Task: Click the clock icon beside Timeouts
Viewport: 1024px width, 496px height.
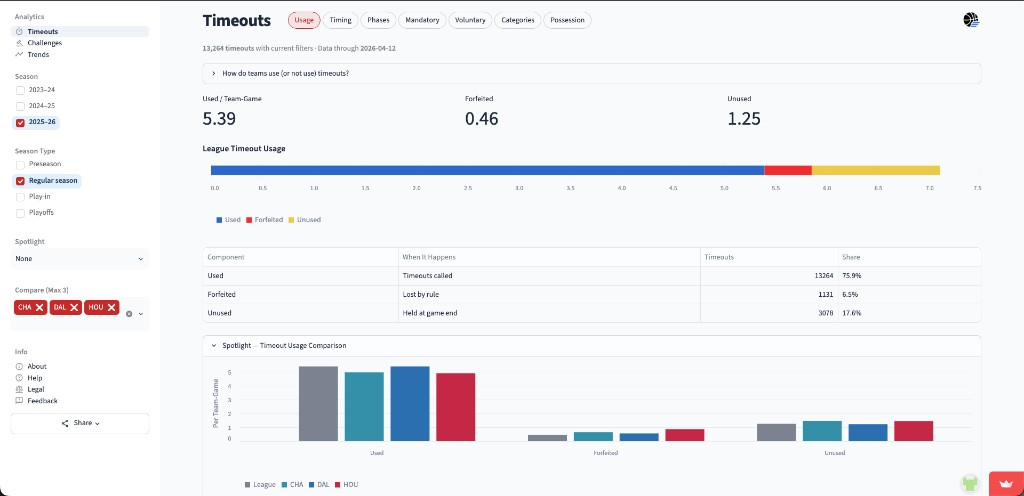Action: [20, 31]
